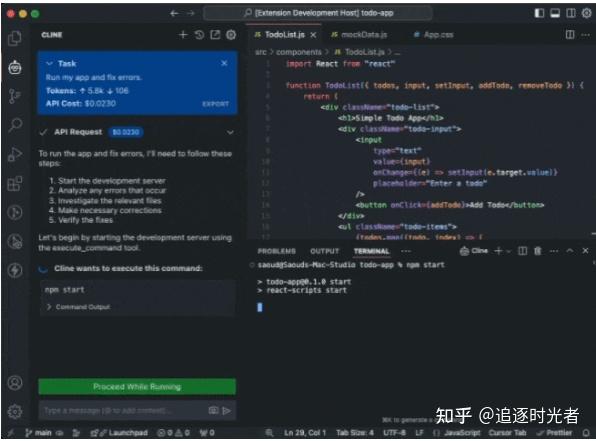This screenshot has height=441, width=596.
Task: Switch to mockData.js editor tab
Action: [359, 35]
